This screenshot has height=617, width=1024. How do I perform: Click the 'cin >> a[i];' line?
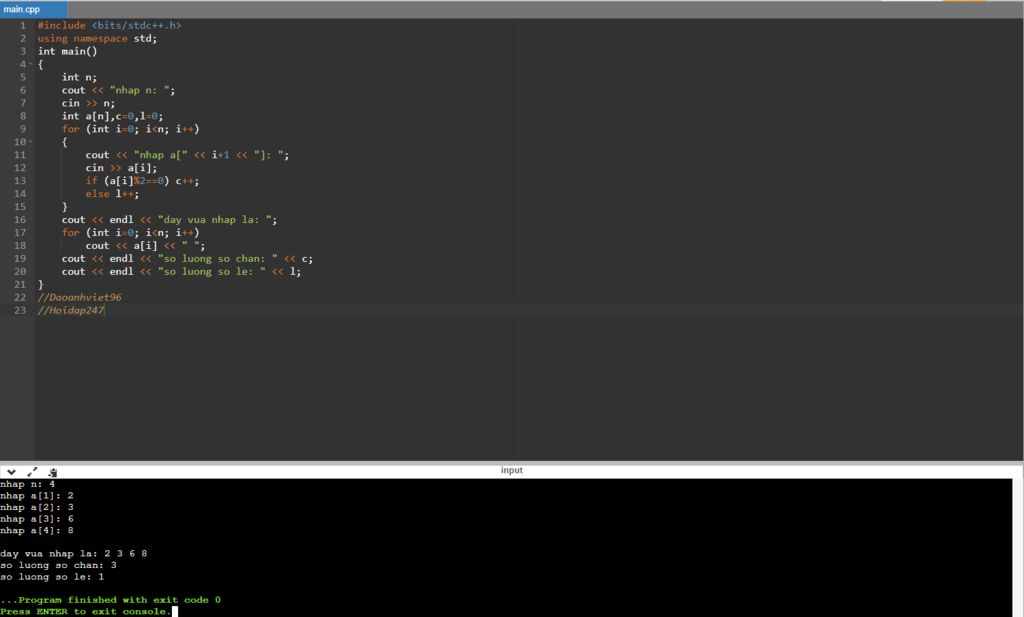121,168
